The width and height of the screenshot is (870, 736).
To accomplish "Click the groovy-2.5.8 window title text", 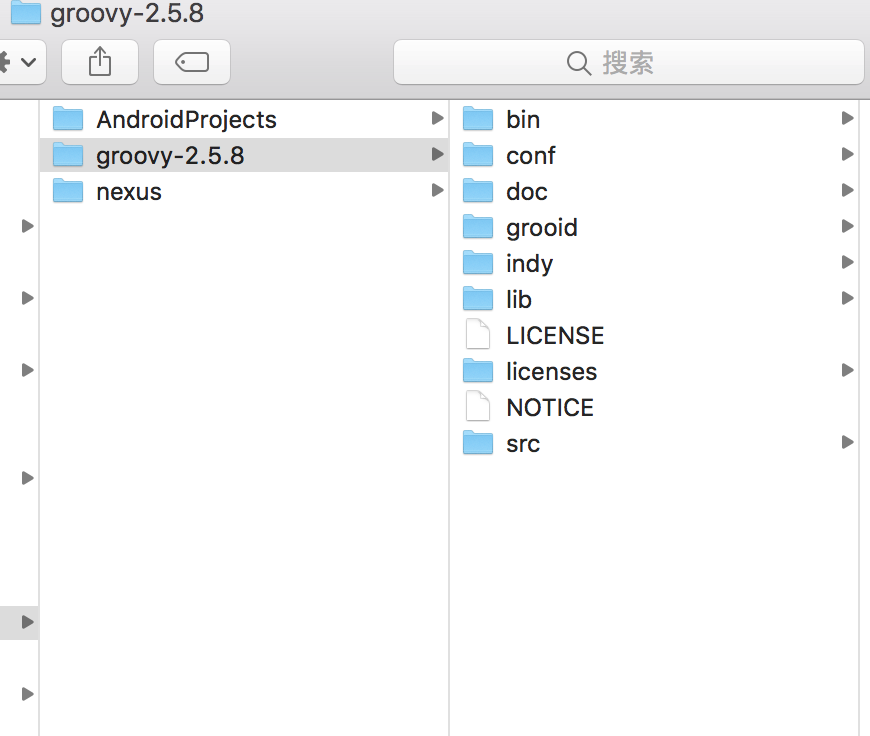I will (x=127, y=13).
